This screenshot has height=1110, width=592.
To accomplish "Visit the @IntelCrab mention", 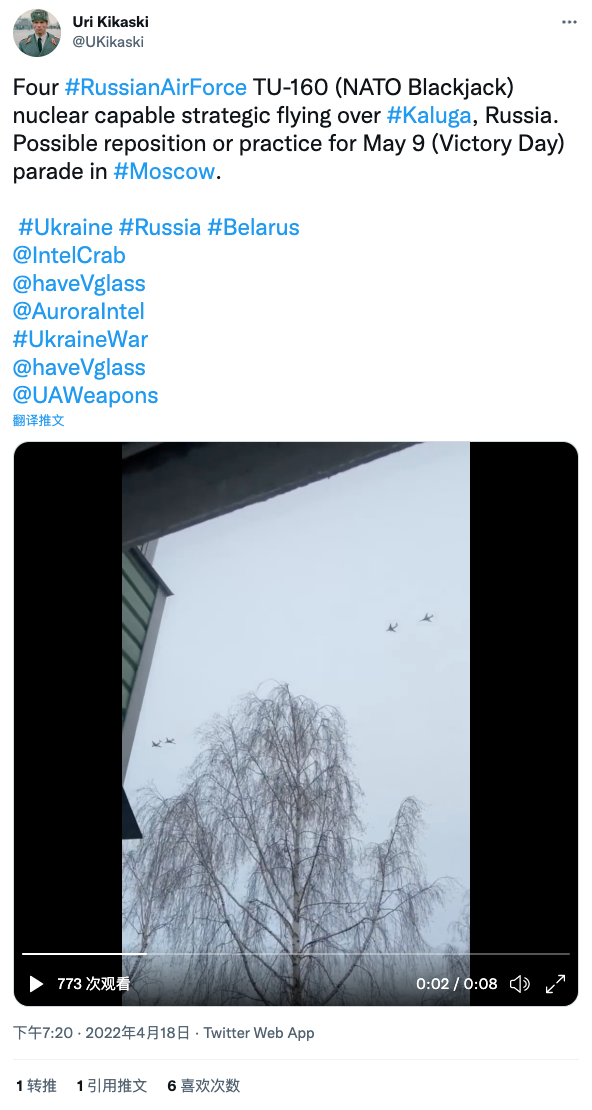I will [x=69, y=255].
